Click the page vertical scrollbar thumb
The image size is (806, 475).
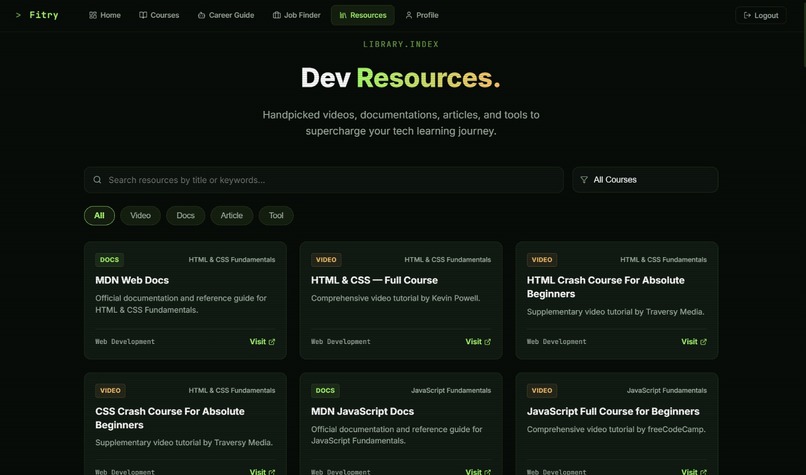(803, 33)
